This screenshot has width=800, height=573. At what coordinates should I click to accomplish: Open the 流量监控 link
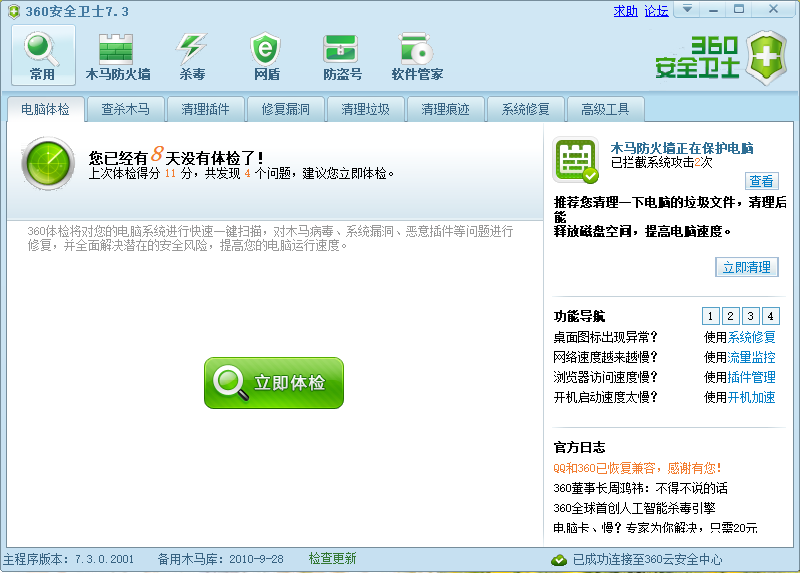click(x=752, y=357)
